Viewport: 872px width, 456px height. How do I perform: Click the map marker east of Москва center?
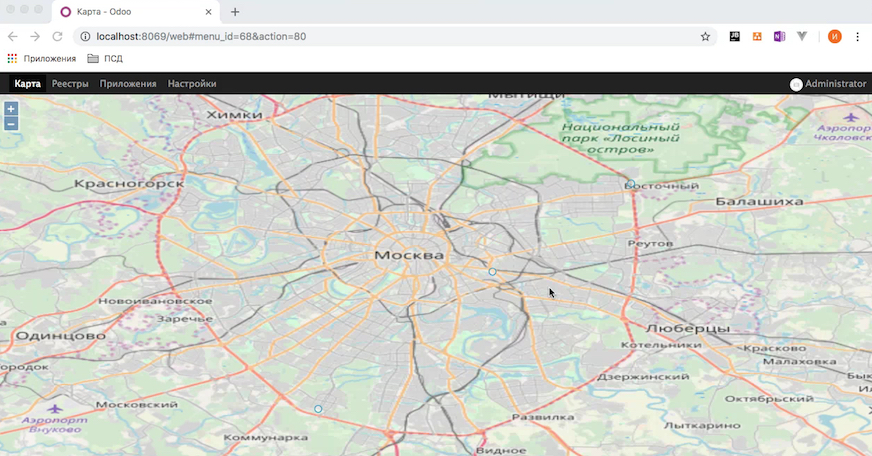[492, 272]
